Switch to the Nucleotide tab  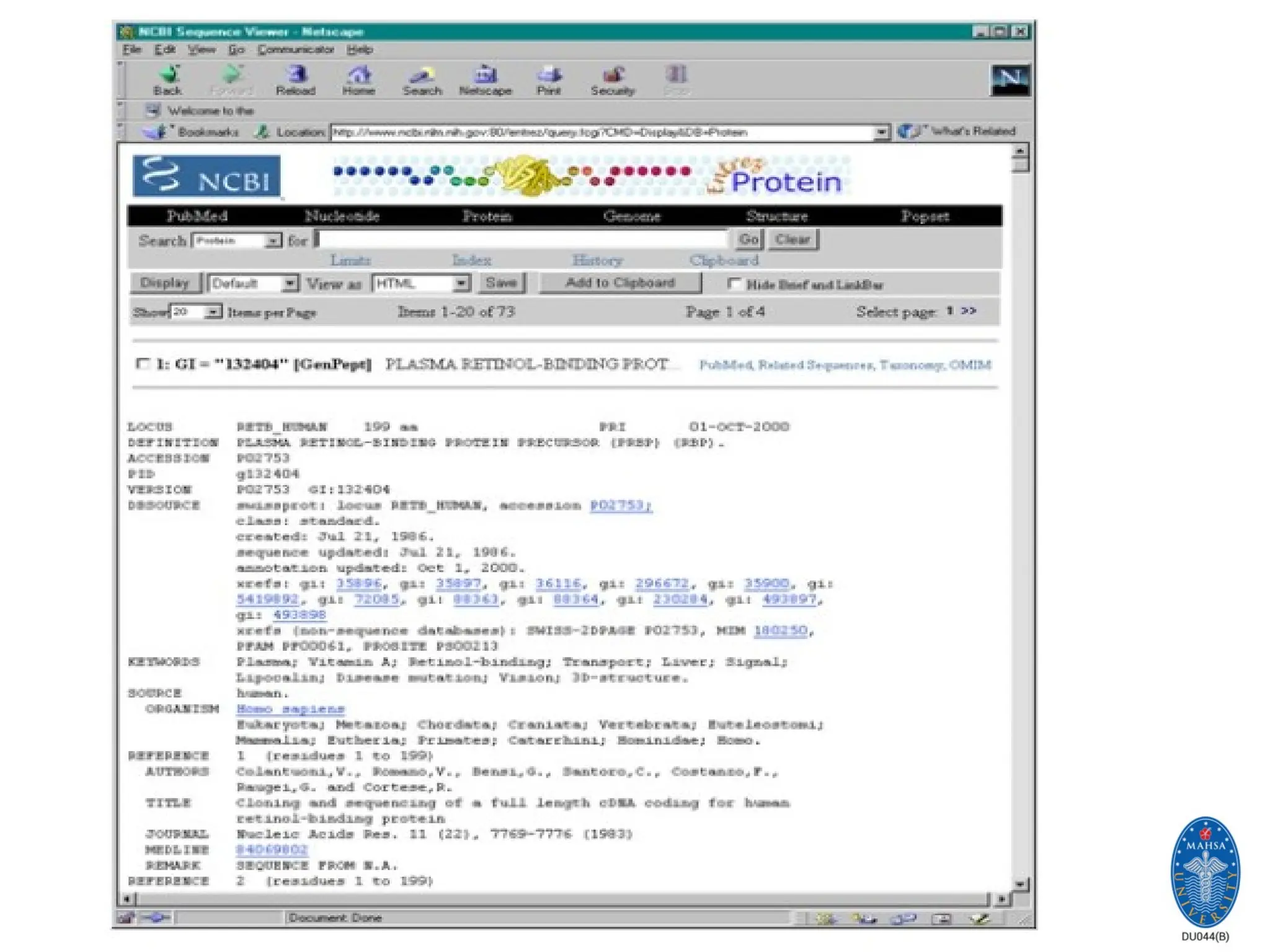tap(342, 216)
